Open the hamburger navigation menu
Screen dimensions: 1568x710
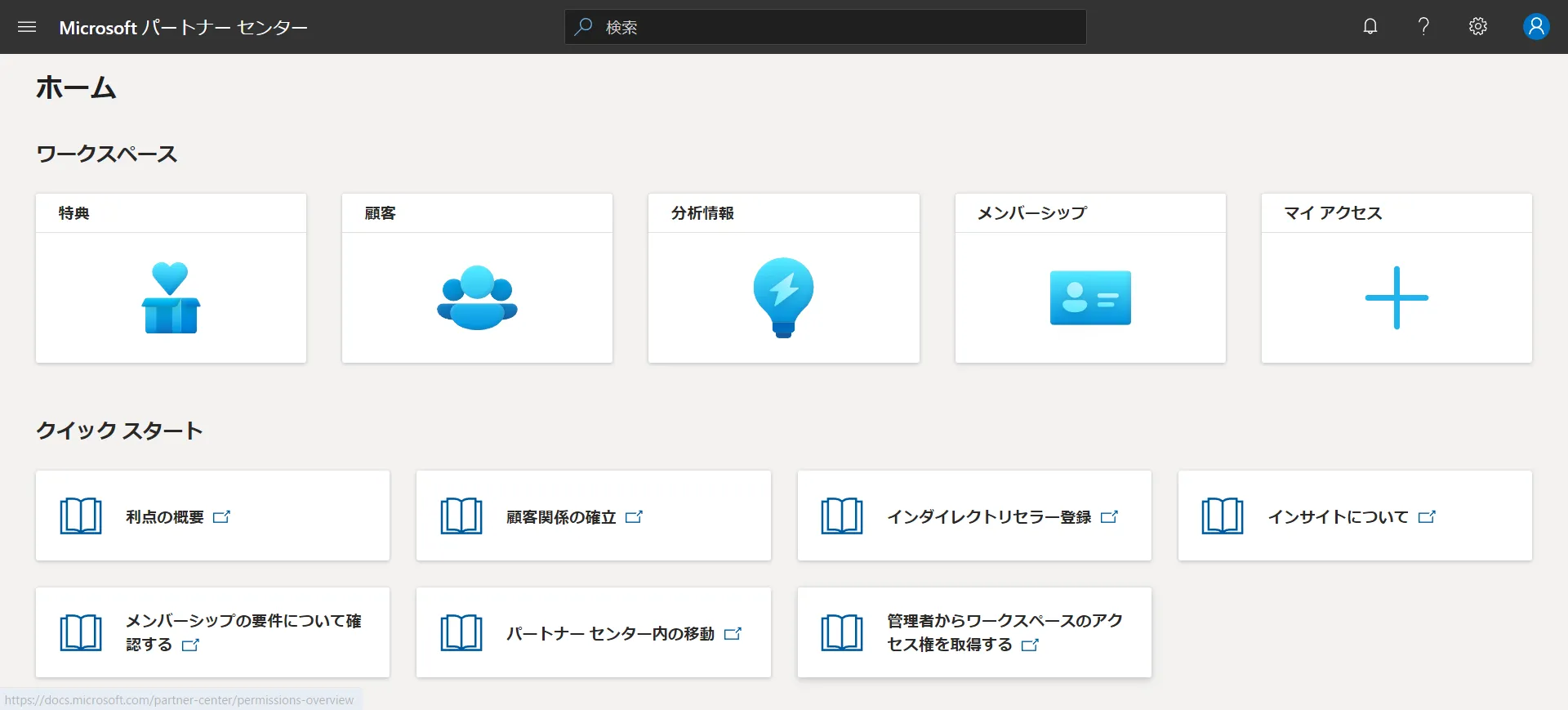point(27,27)
